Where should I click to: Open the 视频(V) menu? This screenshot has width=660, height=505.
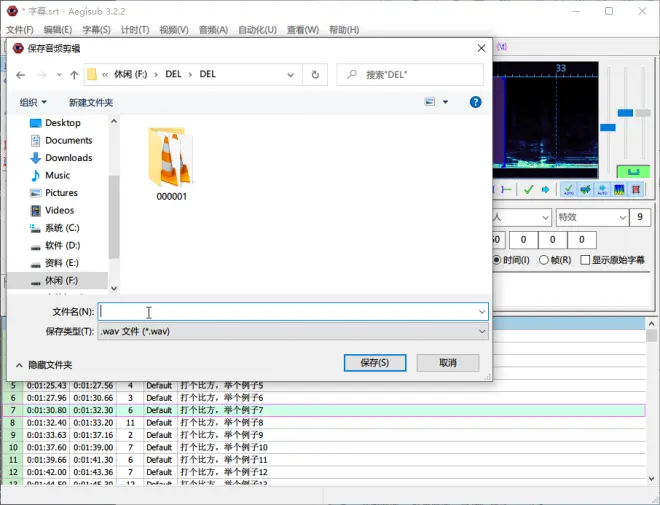click(174, 30)
